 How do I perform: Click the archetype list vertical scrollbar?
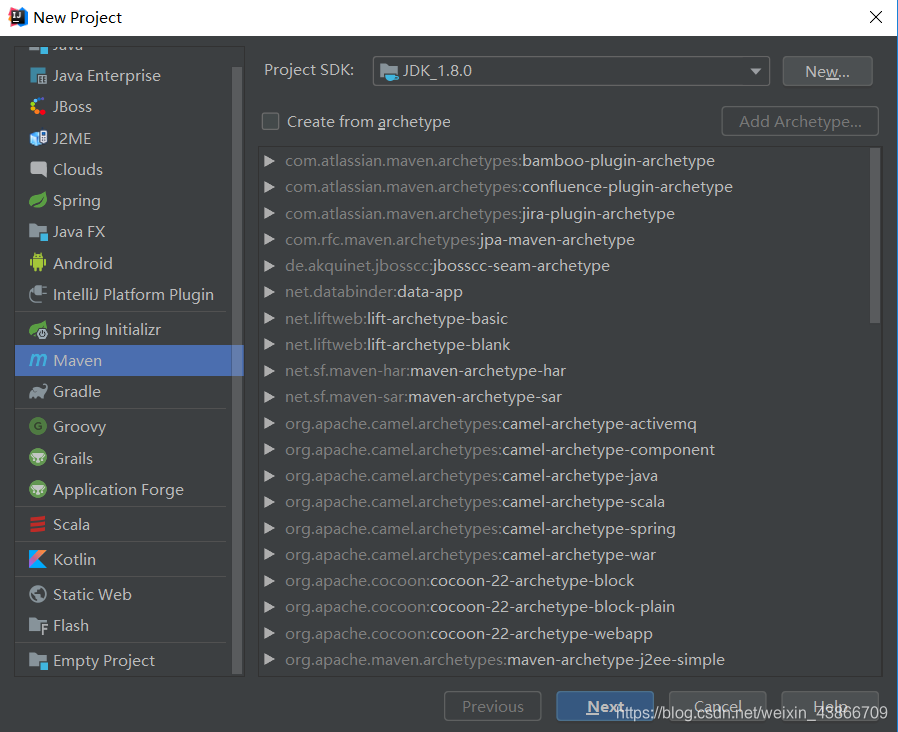coord(875,235)
